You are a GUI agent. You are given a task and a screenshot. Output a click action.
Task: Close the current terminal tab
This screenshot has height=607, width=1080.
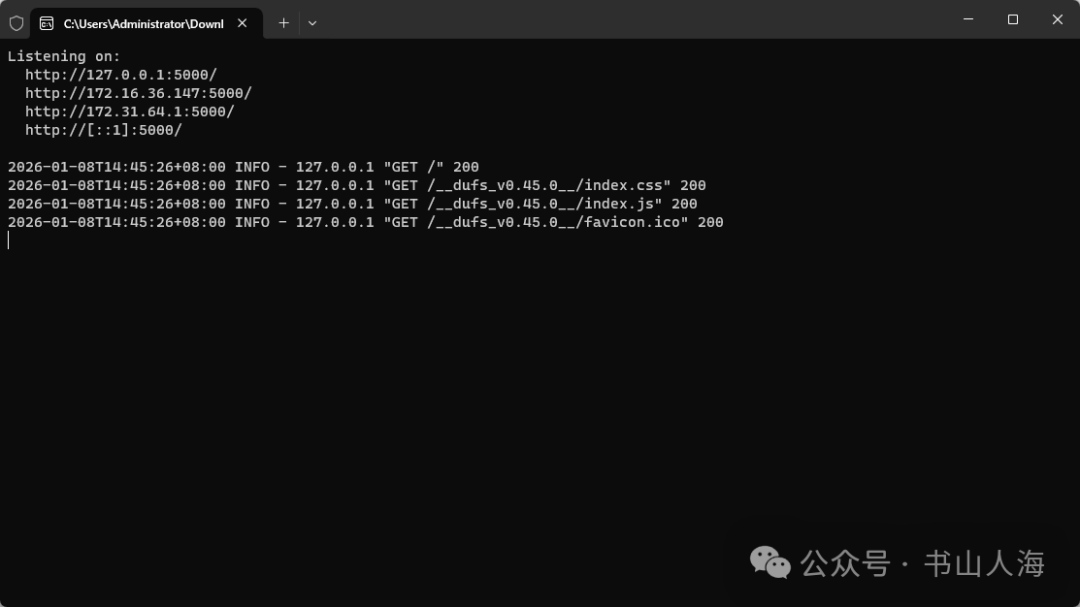click(242, 22)
